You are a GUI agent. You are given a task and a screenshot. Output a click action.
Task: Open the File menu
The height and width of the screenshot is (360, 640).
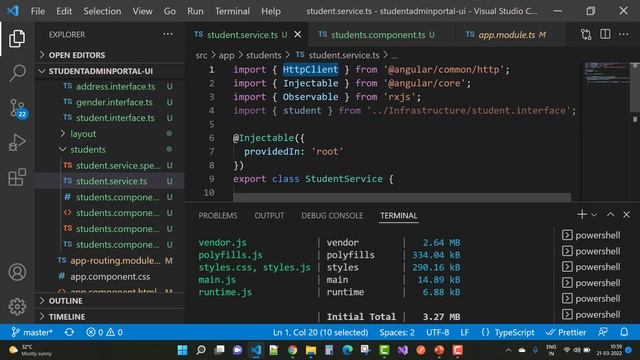point(38,11)
